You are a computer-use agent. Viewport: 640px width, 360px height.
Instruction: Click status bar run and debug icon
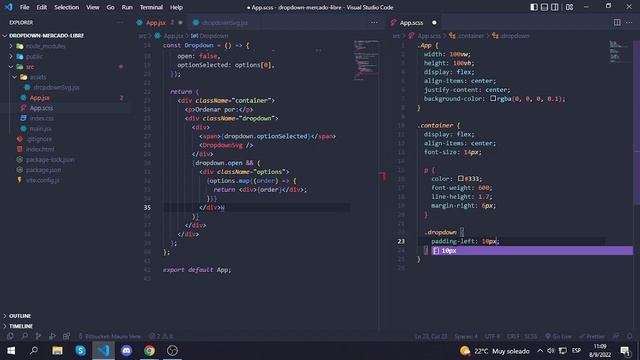[52, 336]
